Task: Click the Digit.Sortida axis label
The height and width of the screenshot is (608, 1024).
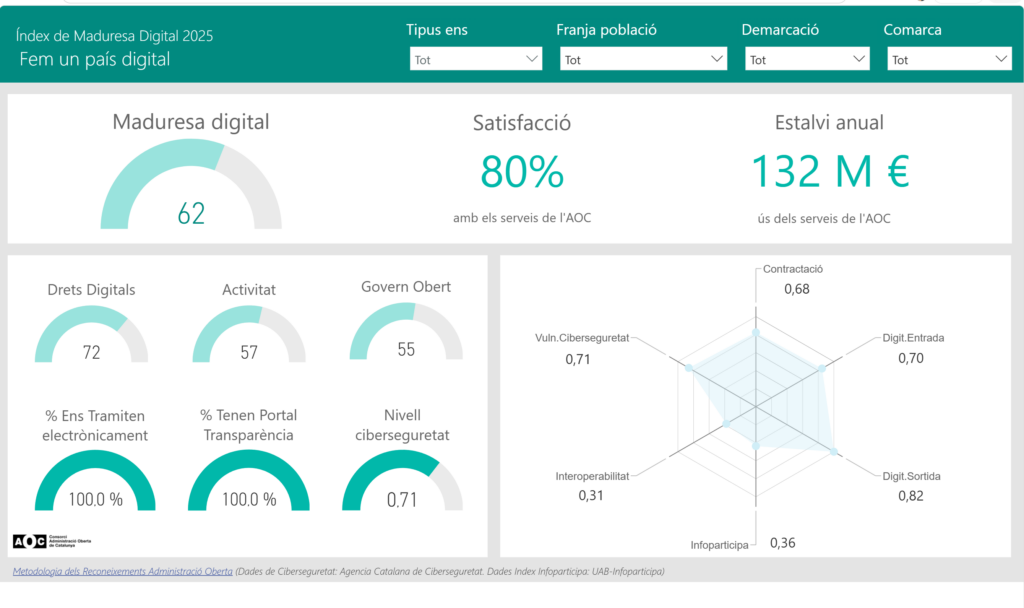Action: (912, 476)
